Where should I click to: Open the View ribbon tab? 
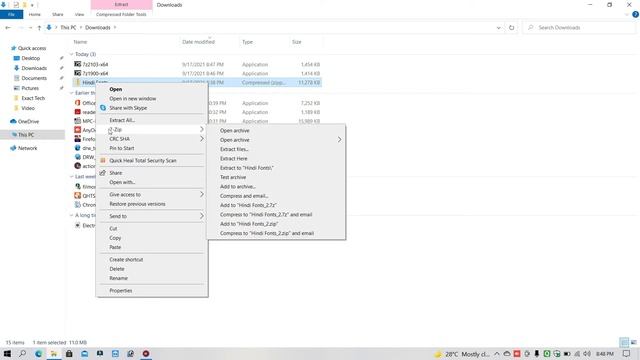(x=79, y=14)
